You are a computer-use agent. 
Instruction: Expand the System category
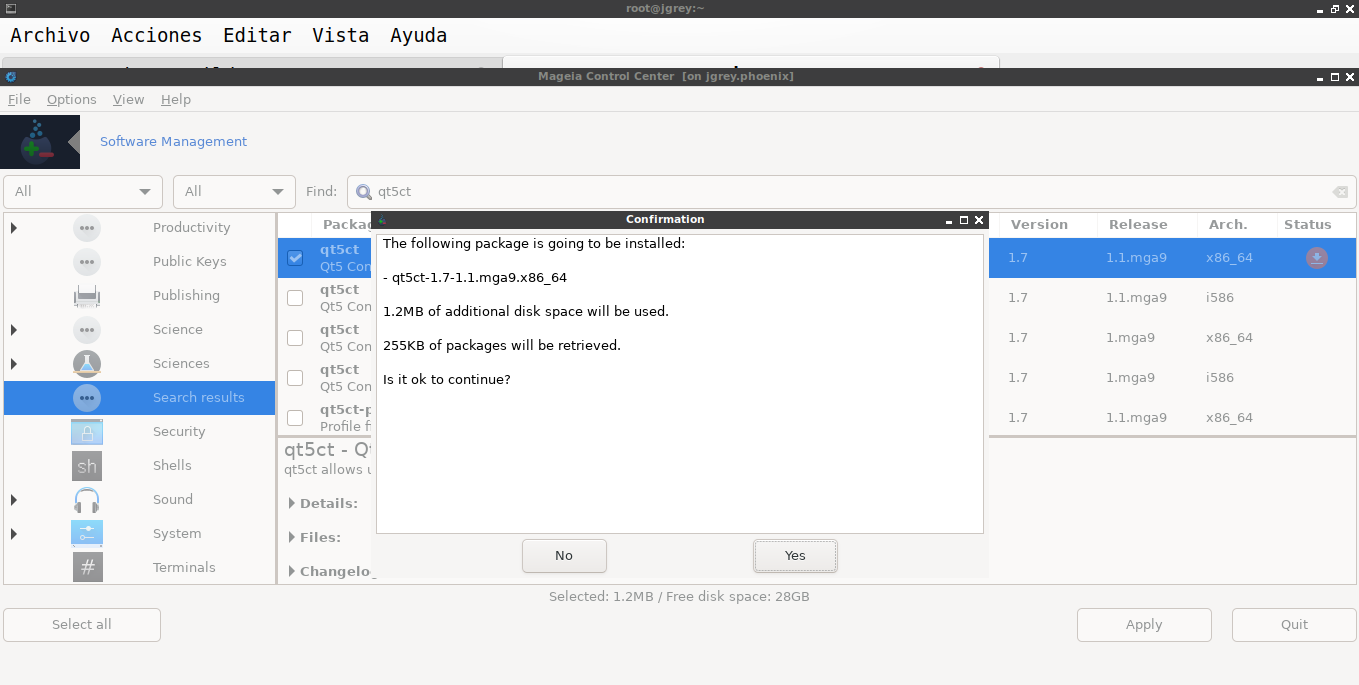pos(14,534)
